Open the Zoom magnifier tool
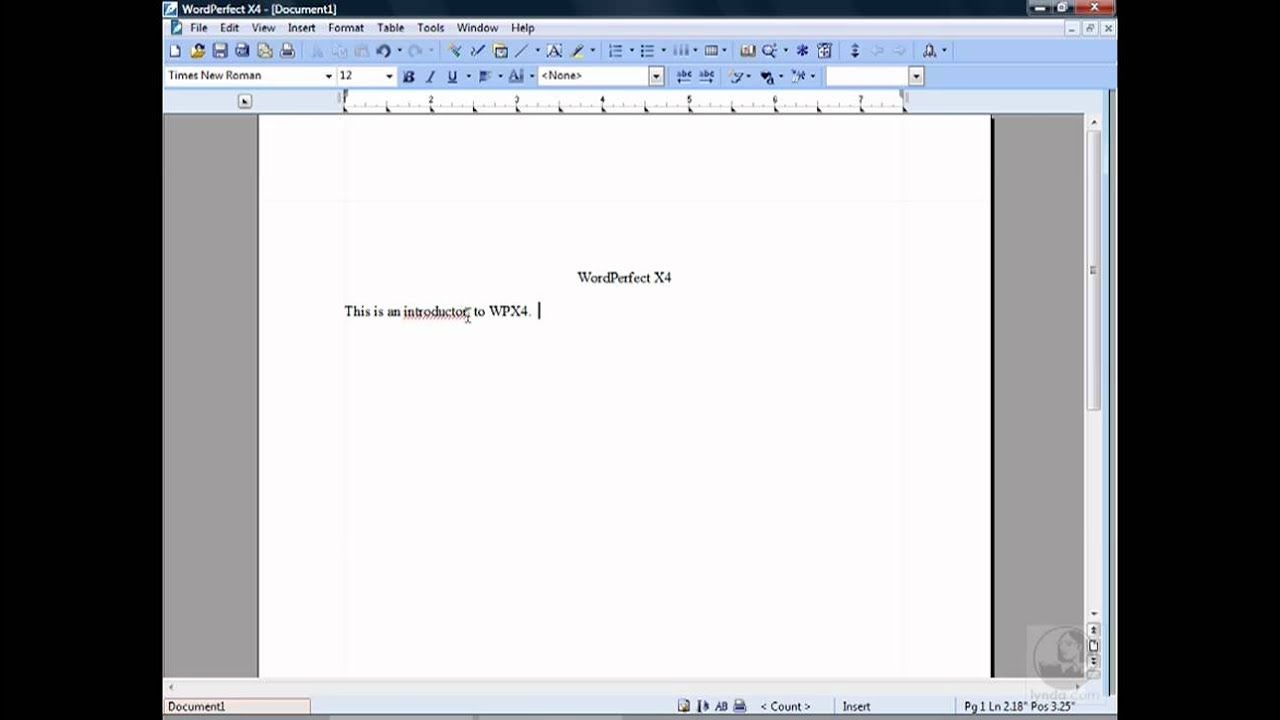 770,51
